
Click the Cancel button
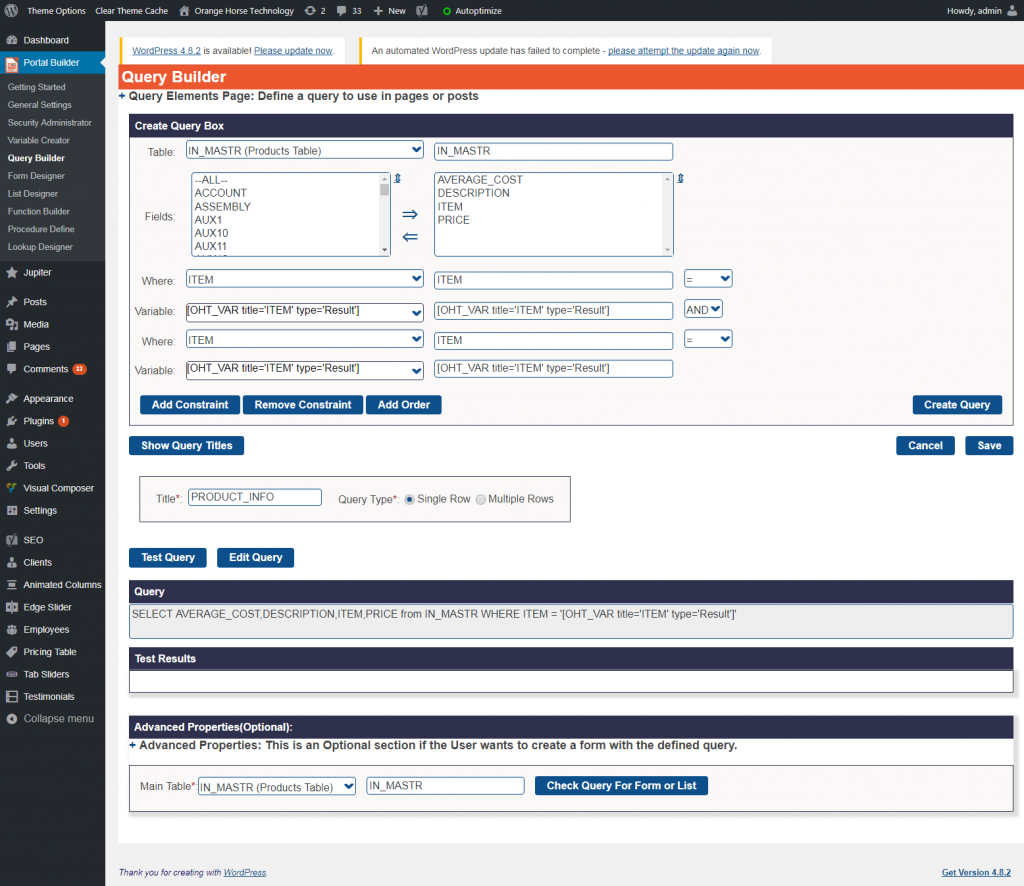pyautogui.click(x=925, y=445)
